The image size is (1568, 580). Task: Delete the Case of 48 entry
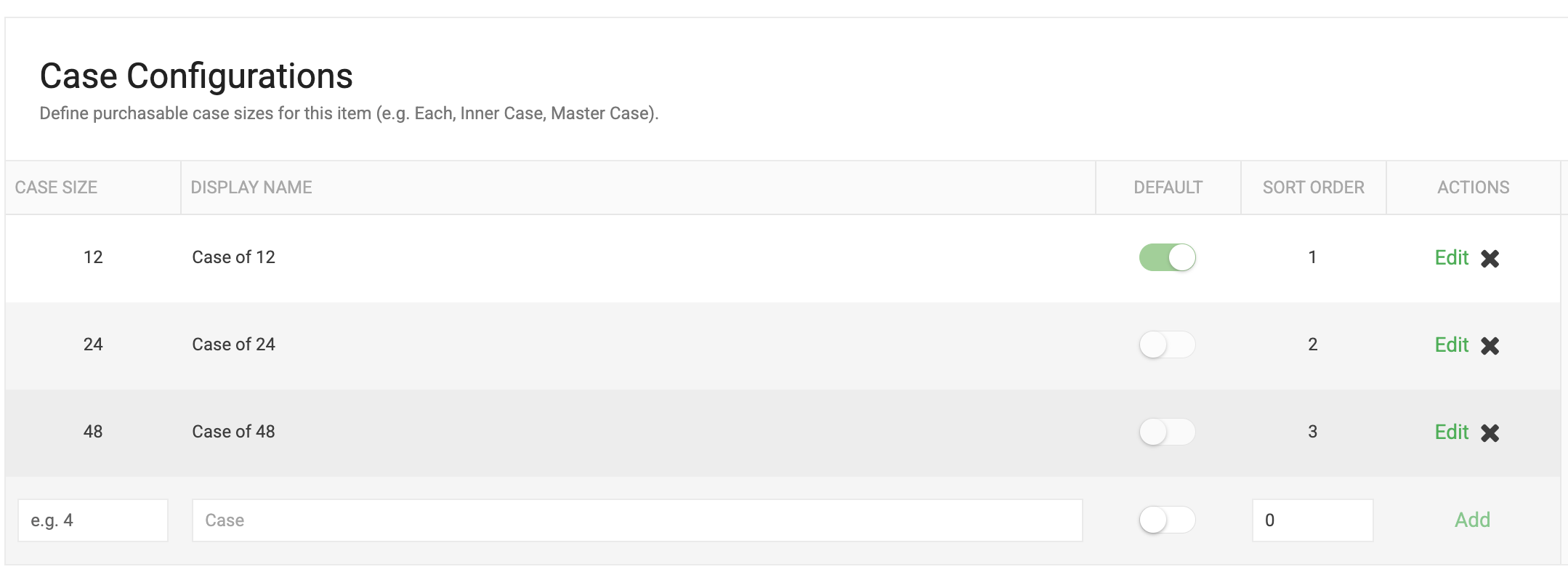(x=1490, y=432)
